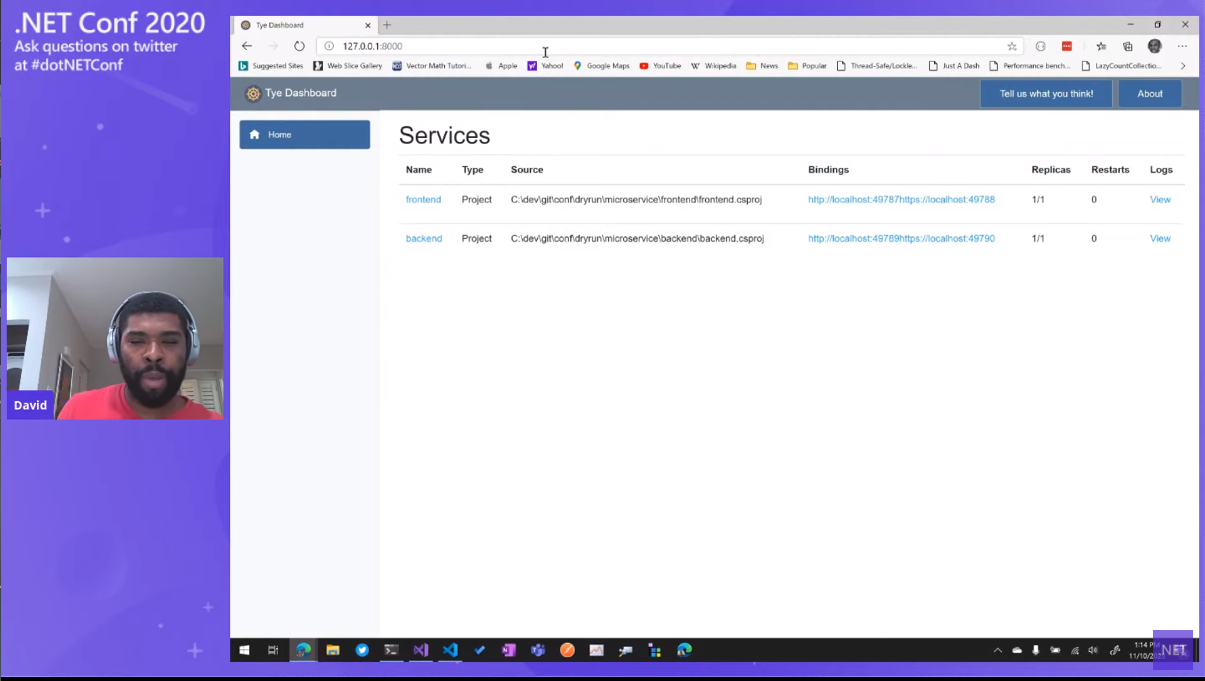Open Visual Studio Code from the taskbar
Viewport: 1205px width, 681px height.
pyautogui.click(x=450, y=650)
